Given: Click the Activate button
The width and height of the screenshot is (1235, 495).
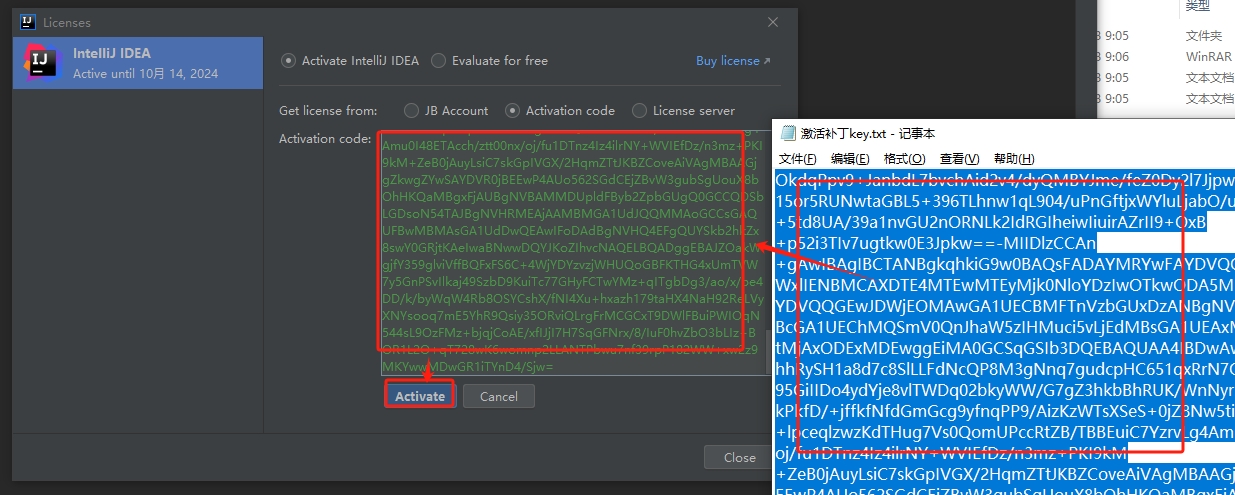Looking at the screenshot, I should pyautogui.click(x=420, y=396).
